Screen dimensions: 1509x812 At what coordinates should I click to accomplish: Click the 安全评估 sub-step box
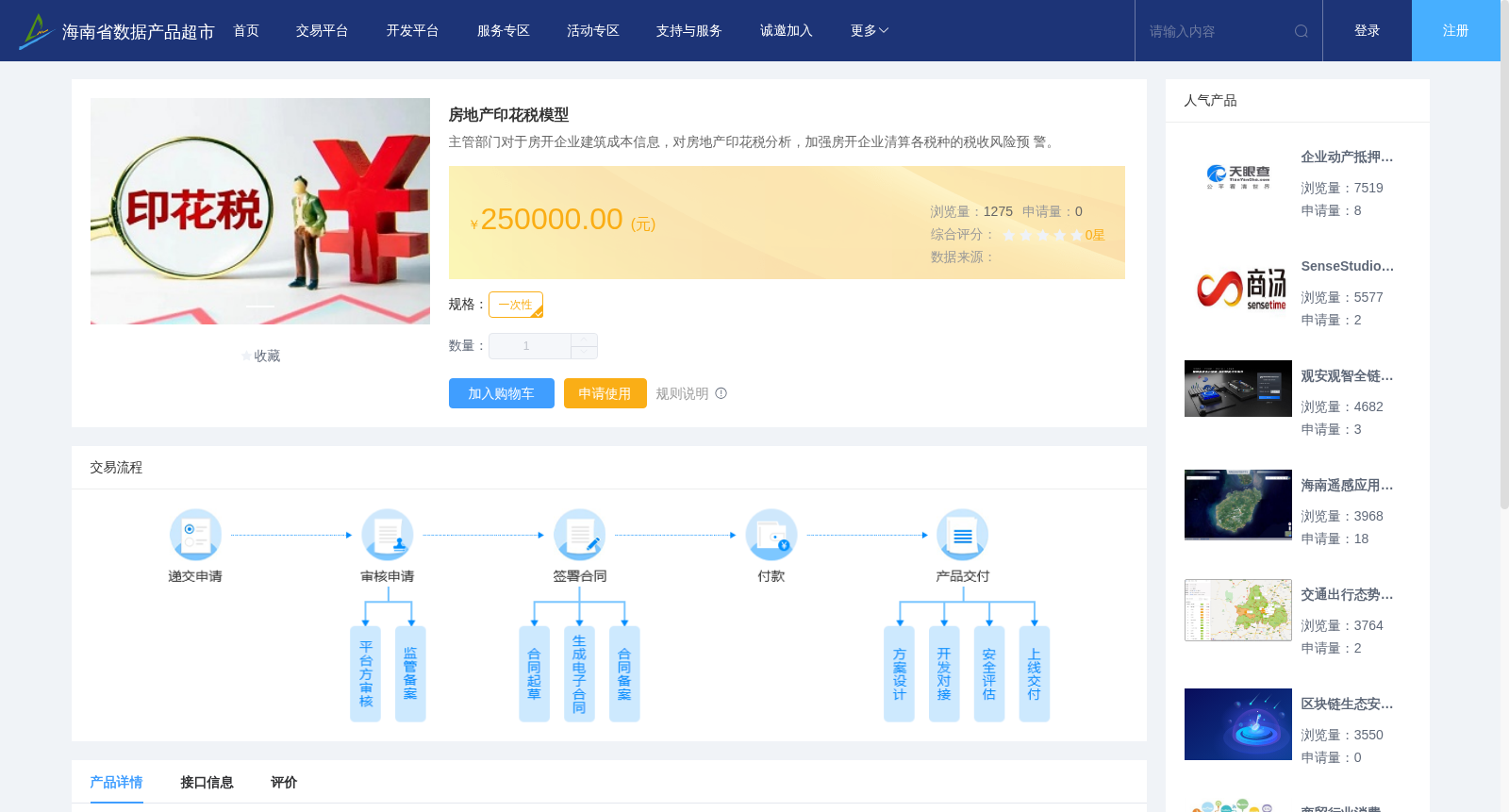click(989, 673)
